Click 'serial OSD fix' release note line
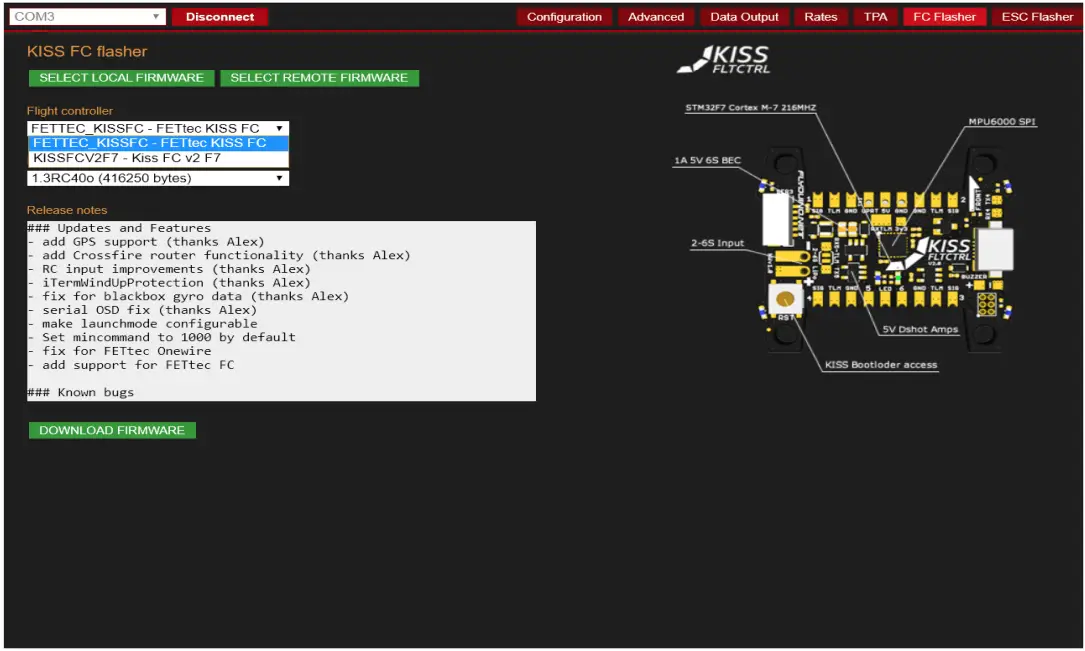This screenshot has height=651, width=1085. 142,310
